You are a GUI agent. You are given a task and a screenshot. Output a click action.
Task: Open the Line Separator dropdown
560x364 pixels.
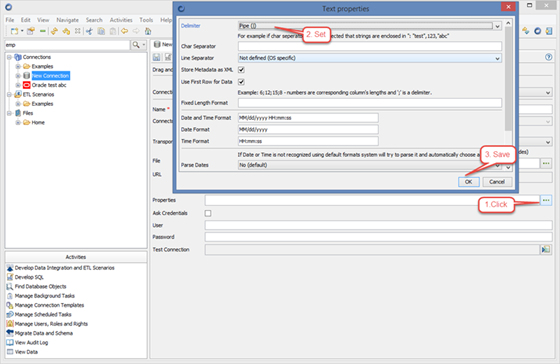coord(497,58)
